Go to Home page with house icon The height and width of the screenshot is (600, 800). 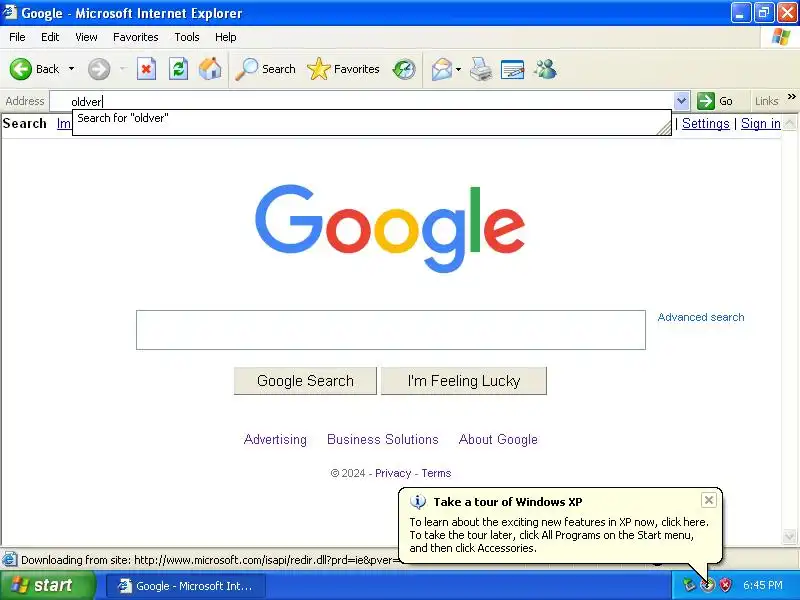pos(210,69)
